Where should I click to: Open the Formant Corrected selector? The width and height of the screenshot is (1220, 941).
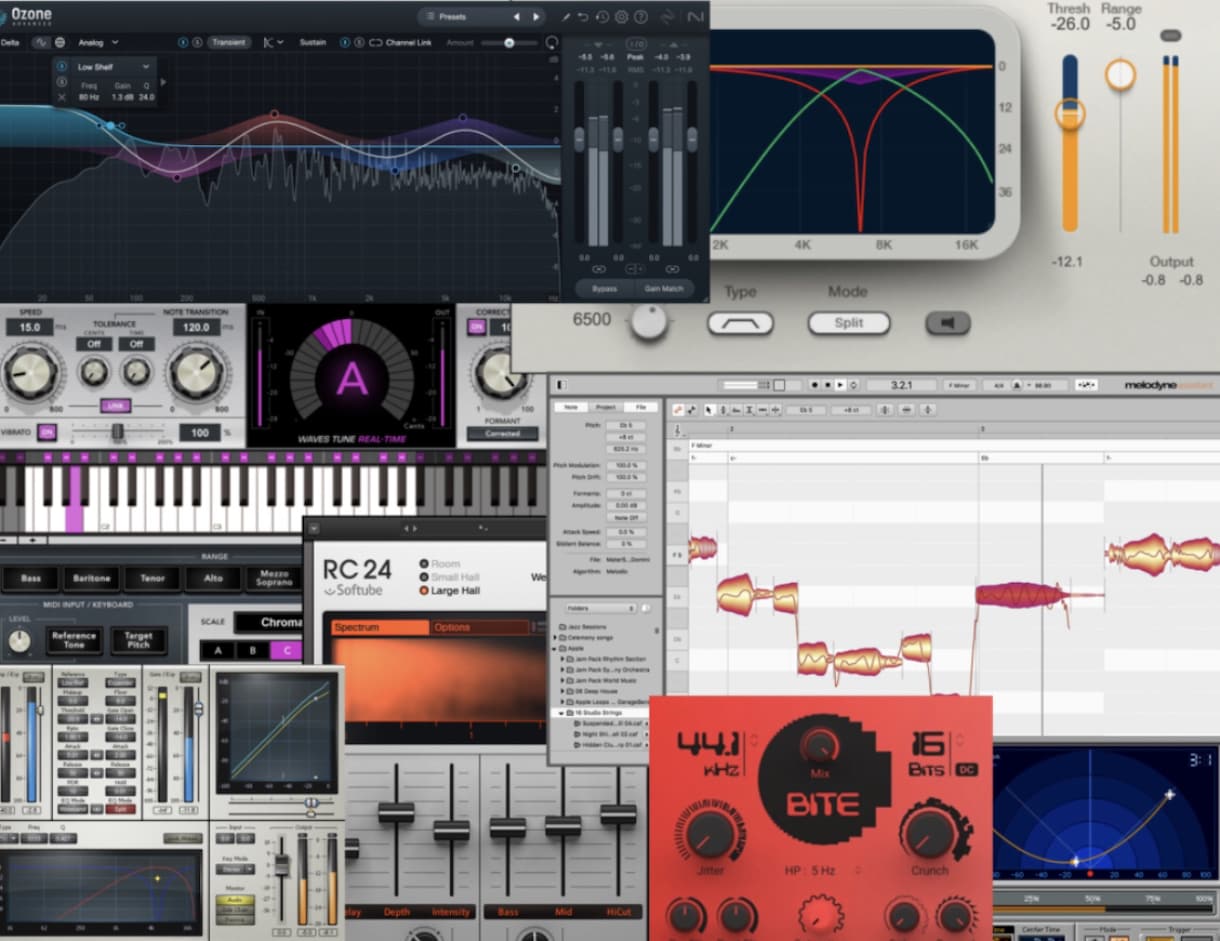(502, 434)
